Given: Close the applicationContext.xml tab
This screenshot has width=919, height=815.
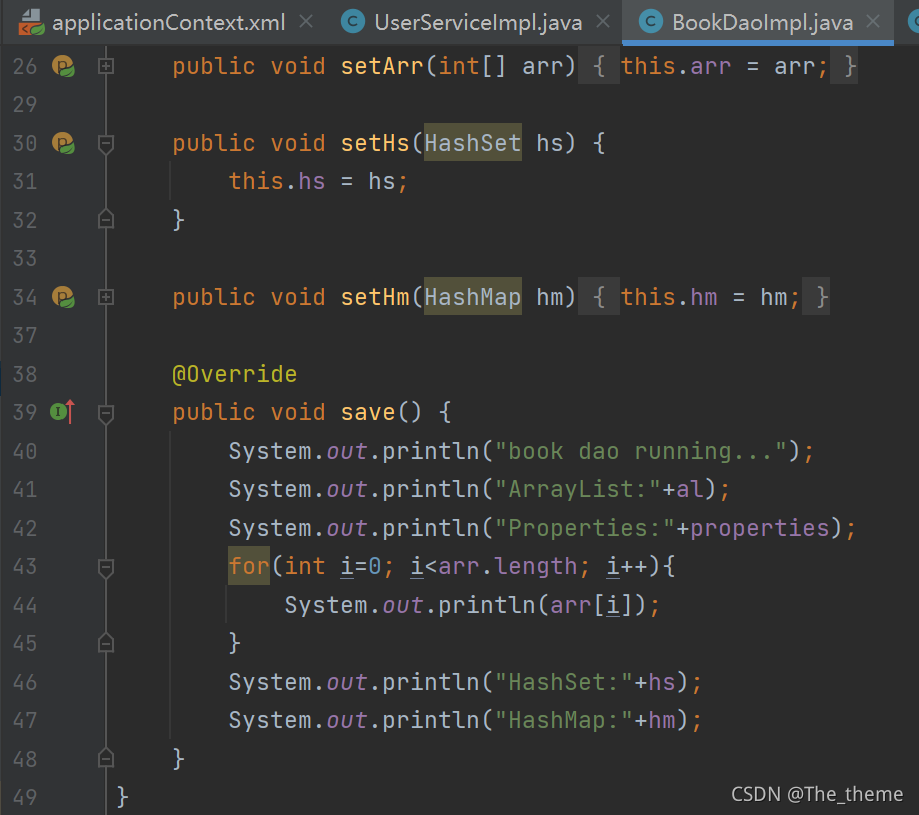Looking at the screenshot, I should [306, 22].
